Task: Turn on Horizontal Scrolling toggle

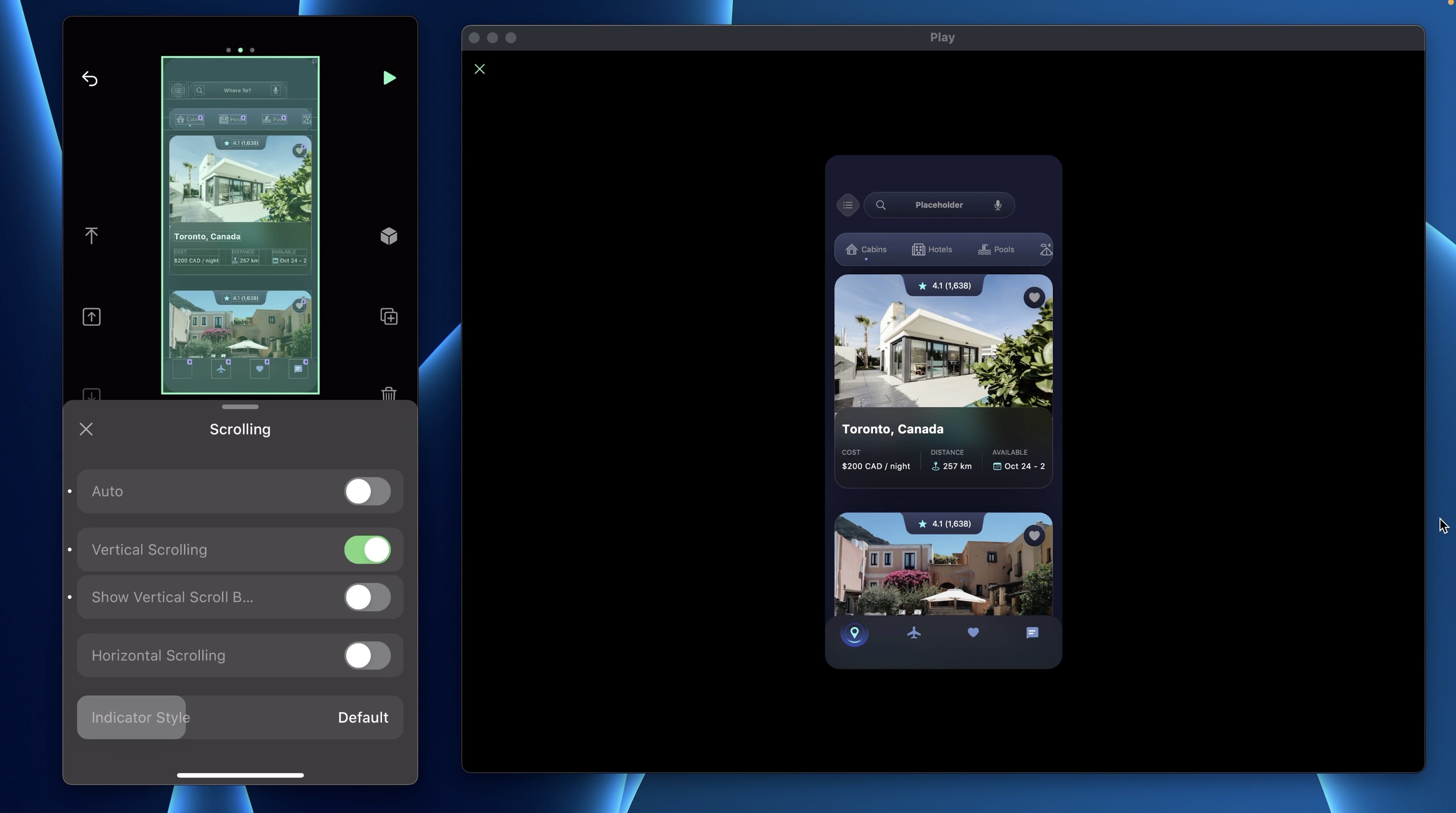Action: pyautogui.click(x=367, y=655)
